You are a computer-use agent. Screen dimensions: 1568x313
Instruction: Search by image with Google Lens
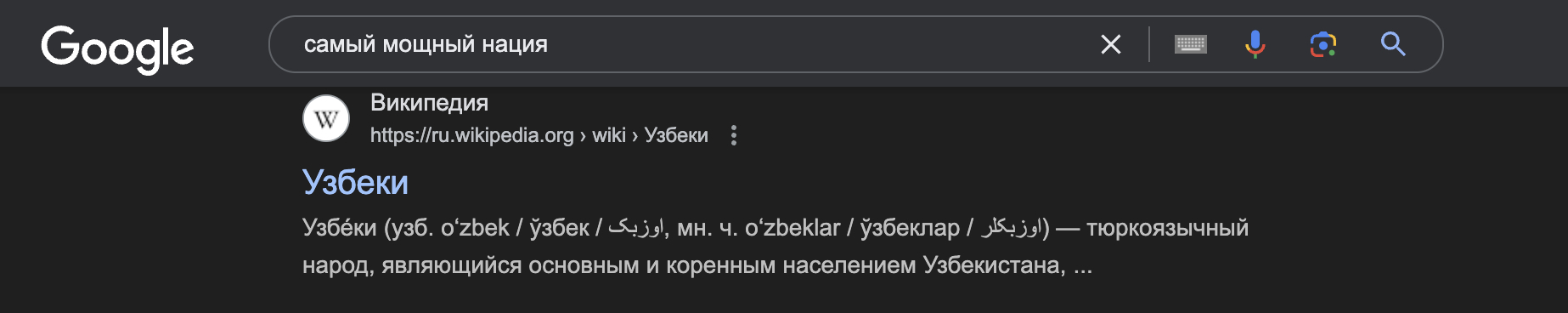[x=1323, y=44]
